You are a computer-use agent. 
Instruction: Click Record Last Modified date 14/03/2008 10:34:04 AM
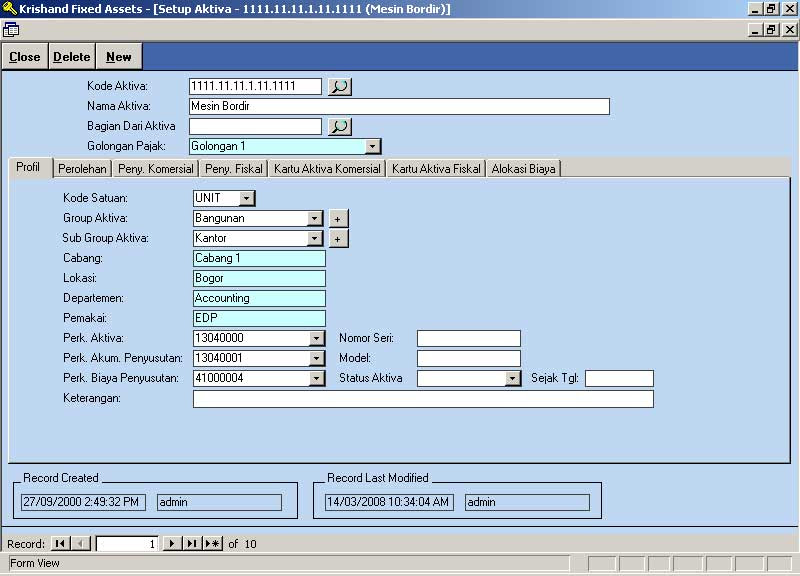389,502
